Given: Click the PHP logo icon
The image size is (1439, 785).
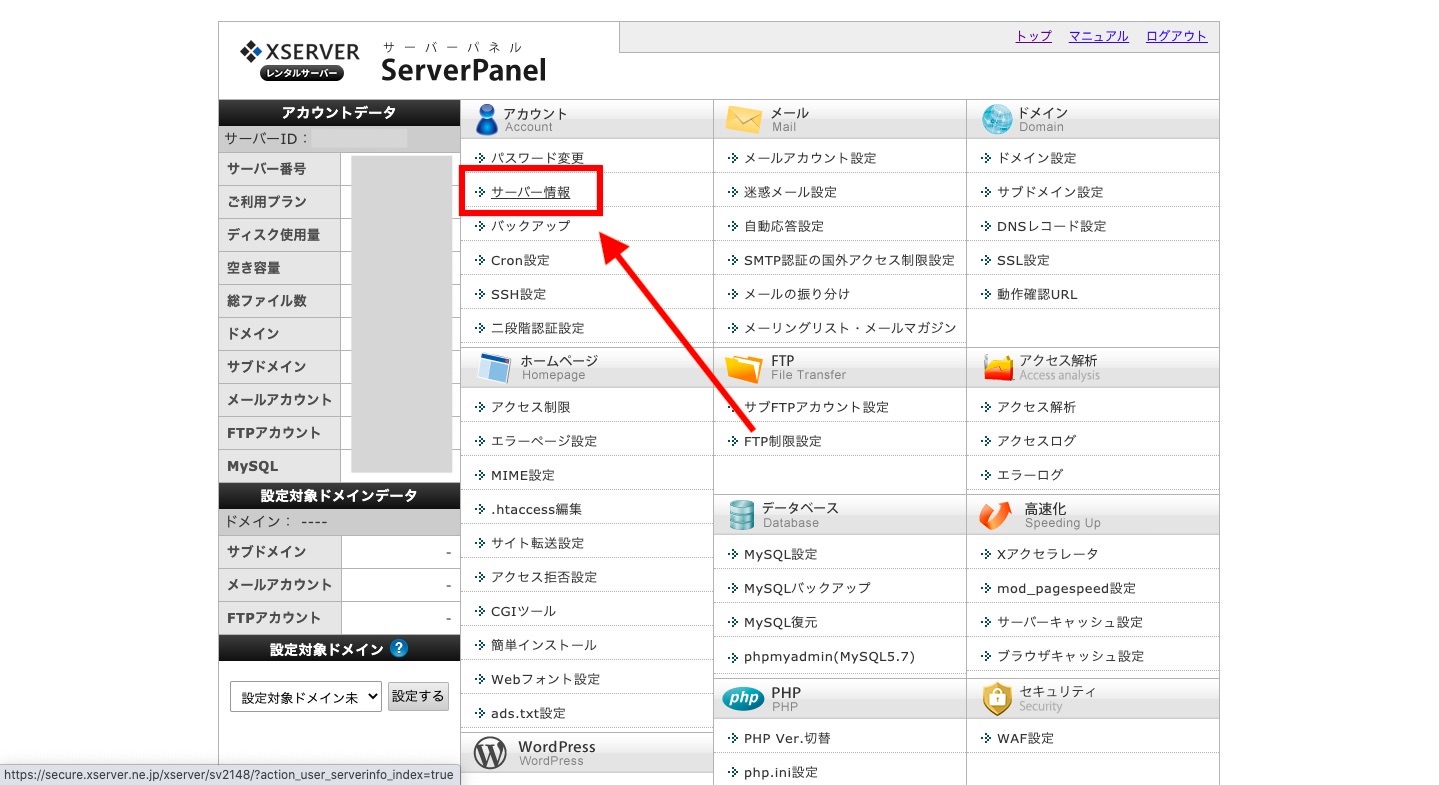Looking at the screenshot, I should click(x=743, y=698).
